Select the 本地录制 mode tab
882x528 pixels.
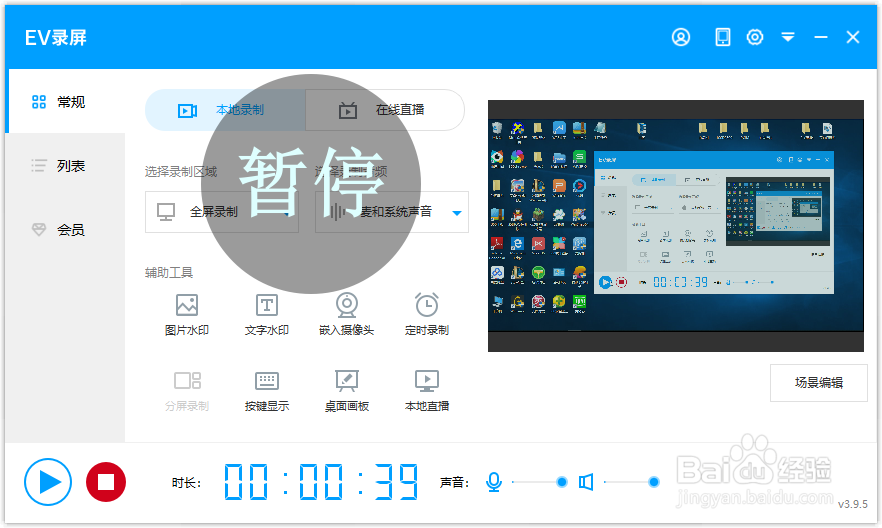(225, 110)
